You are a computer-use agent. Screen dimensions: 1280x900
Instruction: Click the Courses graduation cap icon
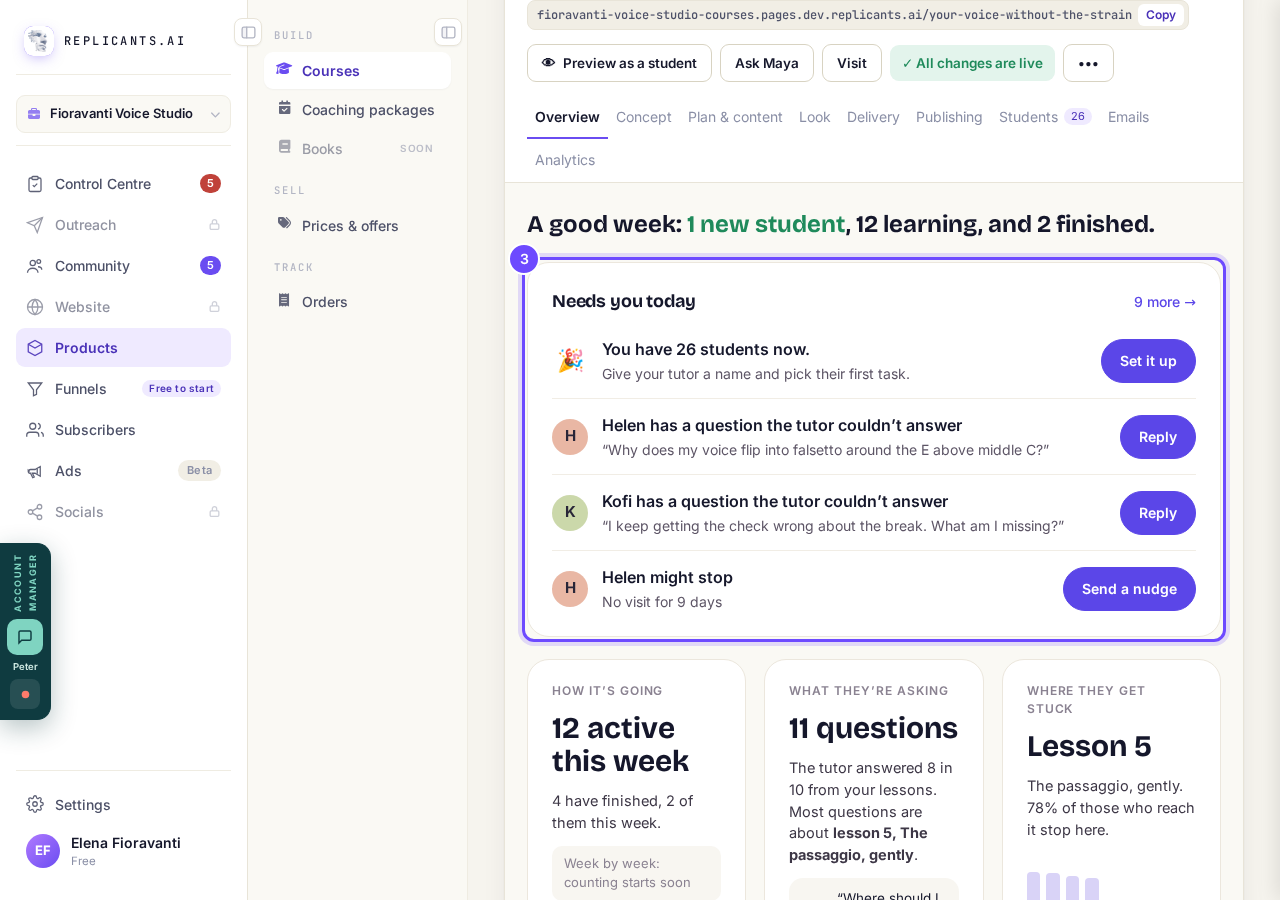click(x=284, y=69)
